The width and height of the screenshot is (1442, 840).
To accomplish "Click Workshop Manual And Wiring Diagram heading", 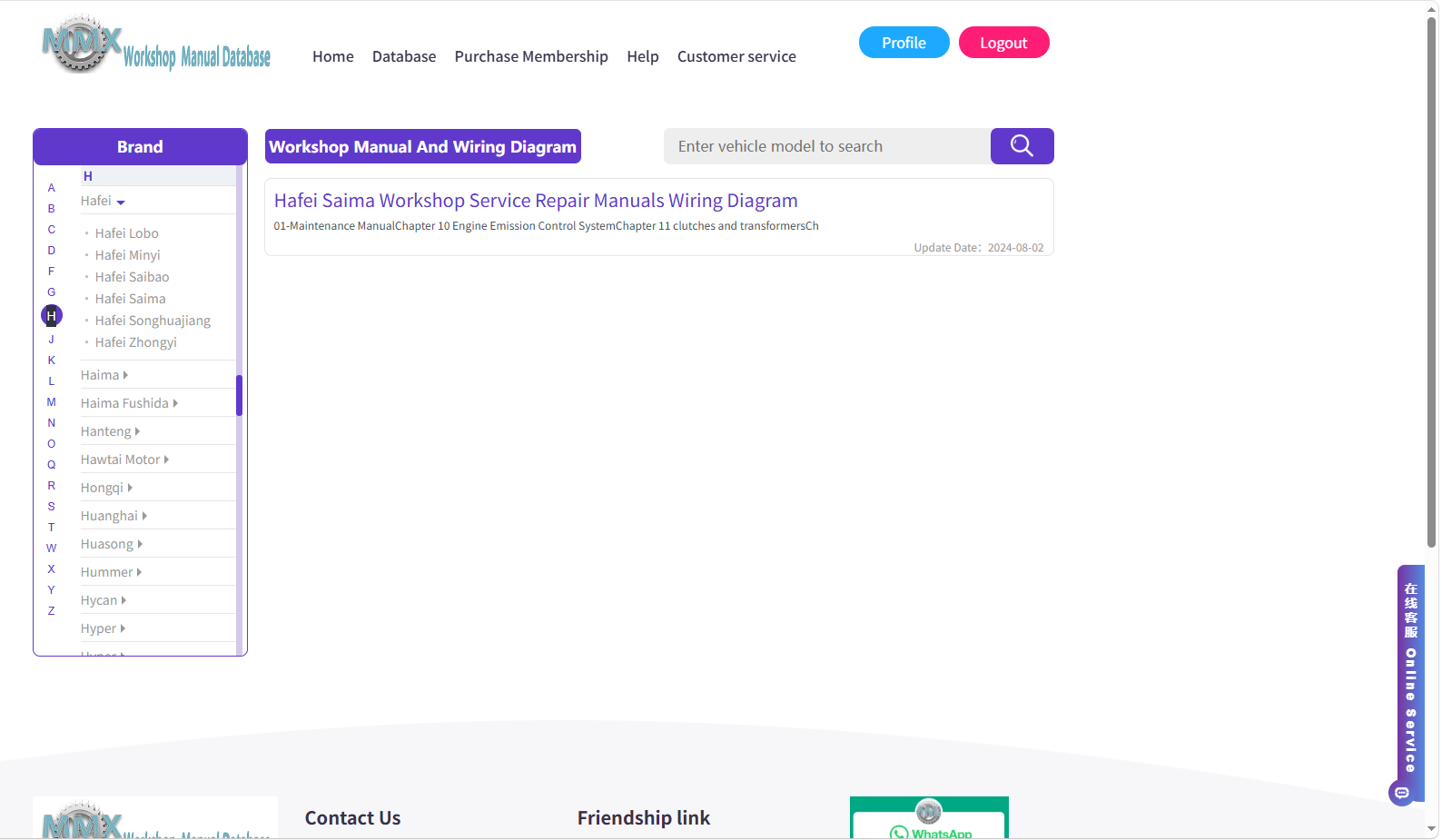I will tap(423, 146).
